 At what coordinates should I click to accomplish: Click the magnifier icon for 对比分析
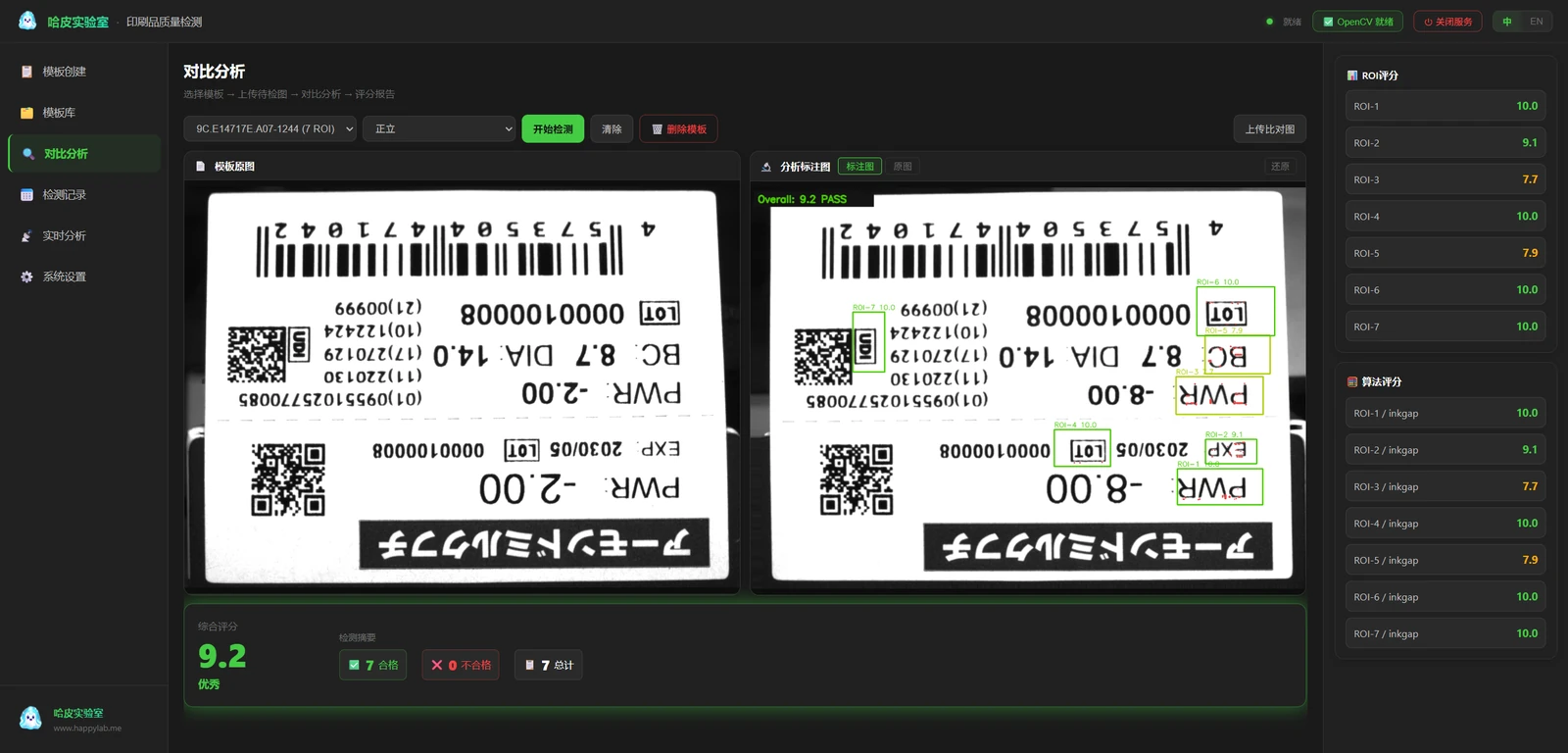click(28, 154)
